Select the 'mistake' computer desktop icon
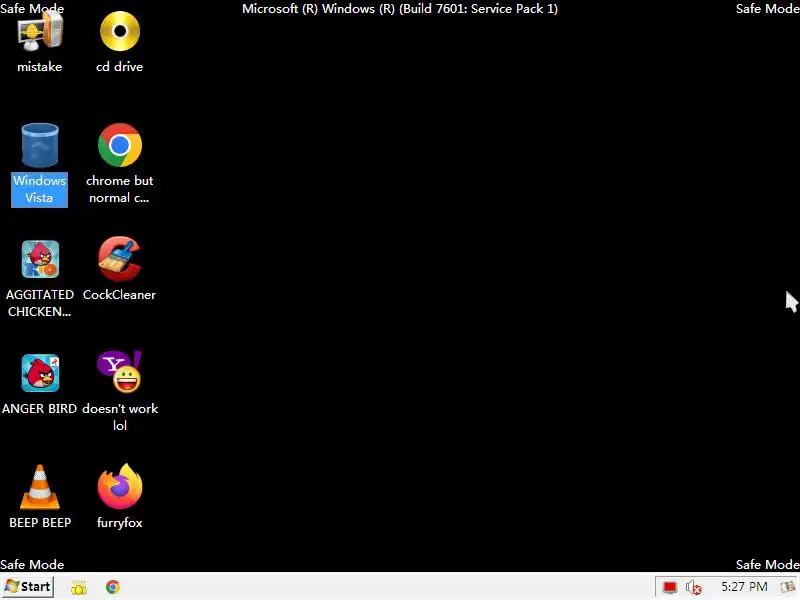800x600 pixels. click(40, 33)
